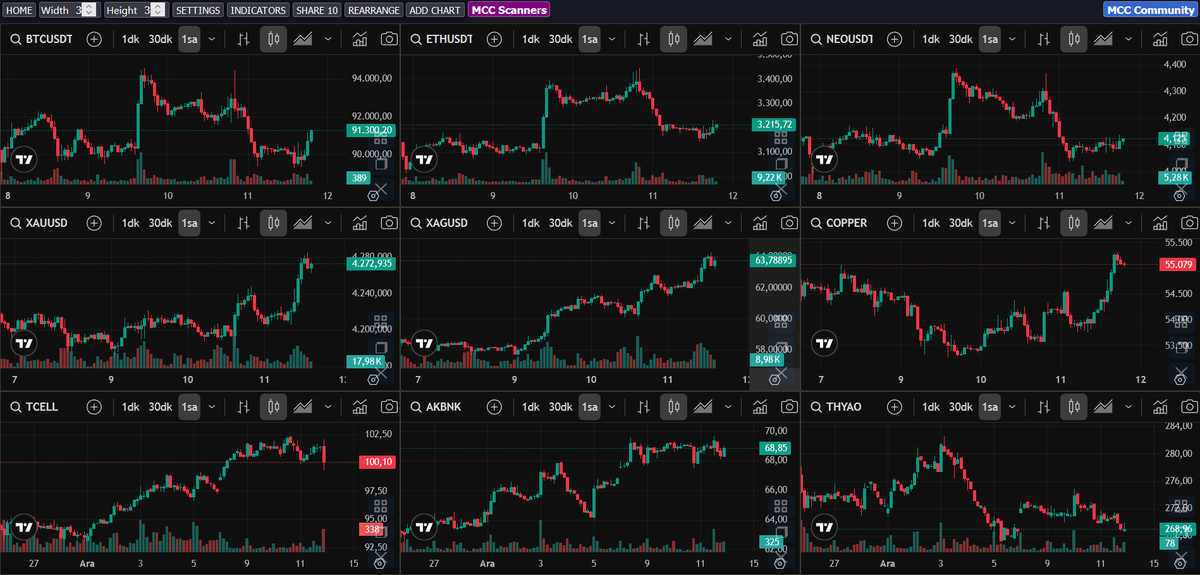Select the 1sa interval on the COPPER chart
Viewport: 1200px width, 575px height.
coord(990,222)
